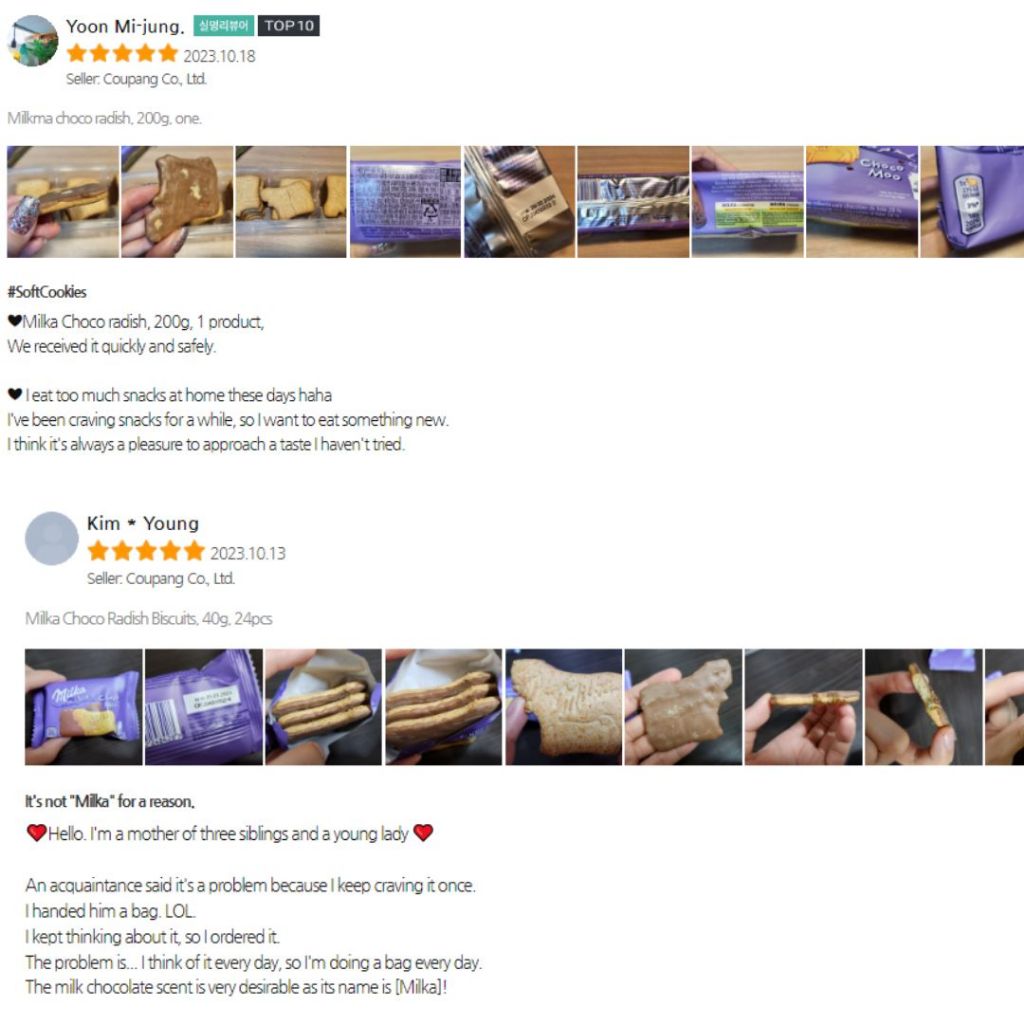Click black heart before 'Milka Choco radish, 200g'
Screen dimensions: 1024x1024
(14, 321)
